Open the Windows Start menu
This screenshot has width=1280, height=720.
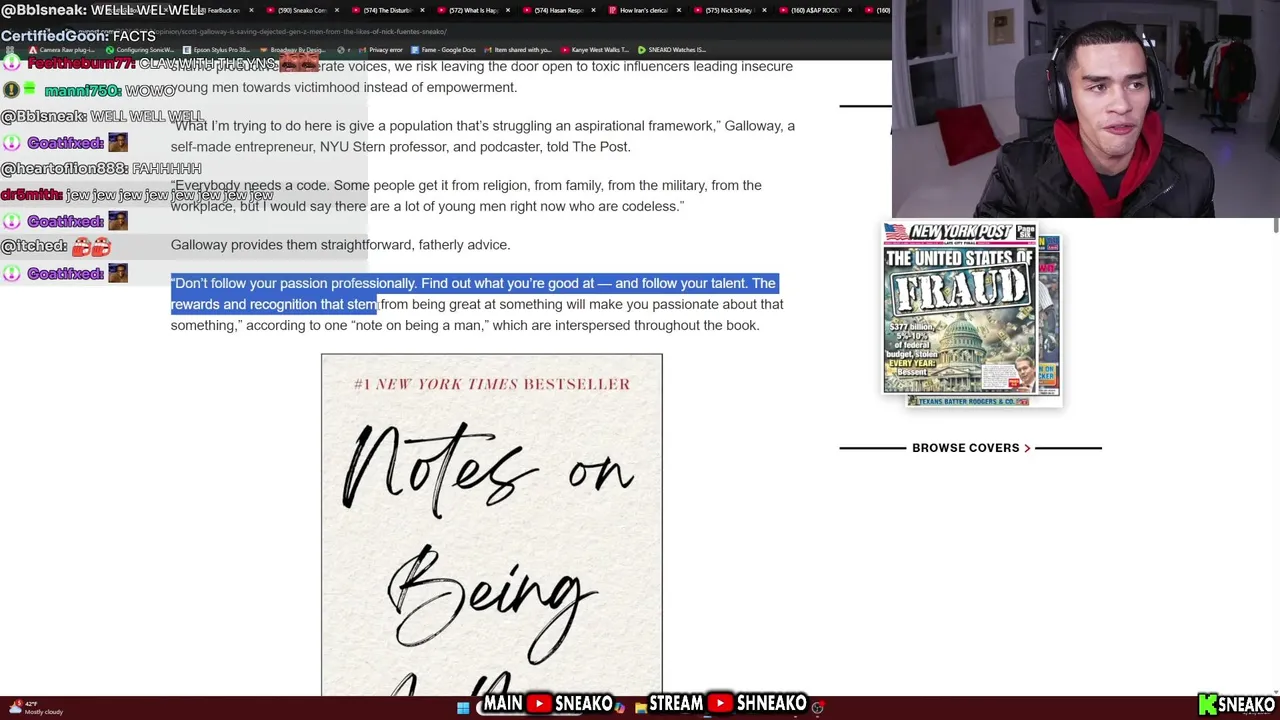tap(463, 708)
